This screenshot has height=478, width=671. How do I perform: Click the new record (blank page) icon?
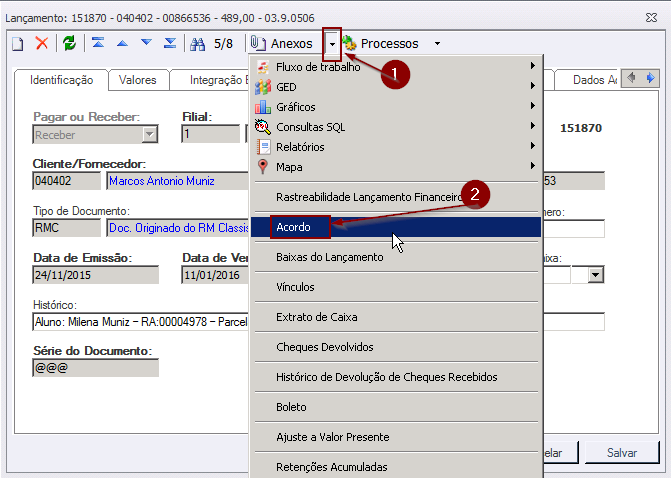coord(17,43)
